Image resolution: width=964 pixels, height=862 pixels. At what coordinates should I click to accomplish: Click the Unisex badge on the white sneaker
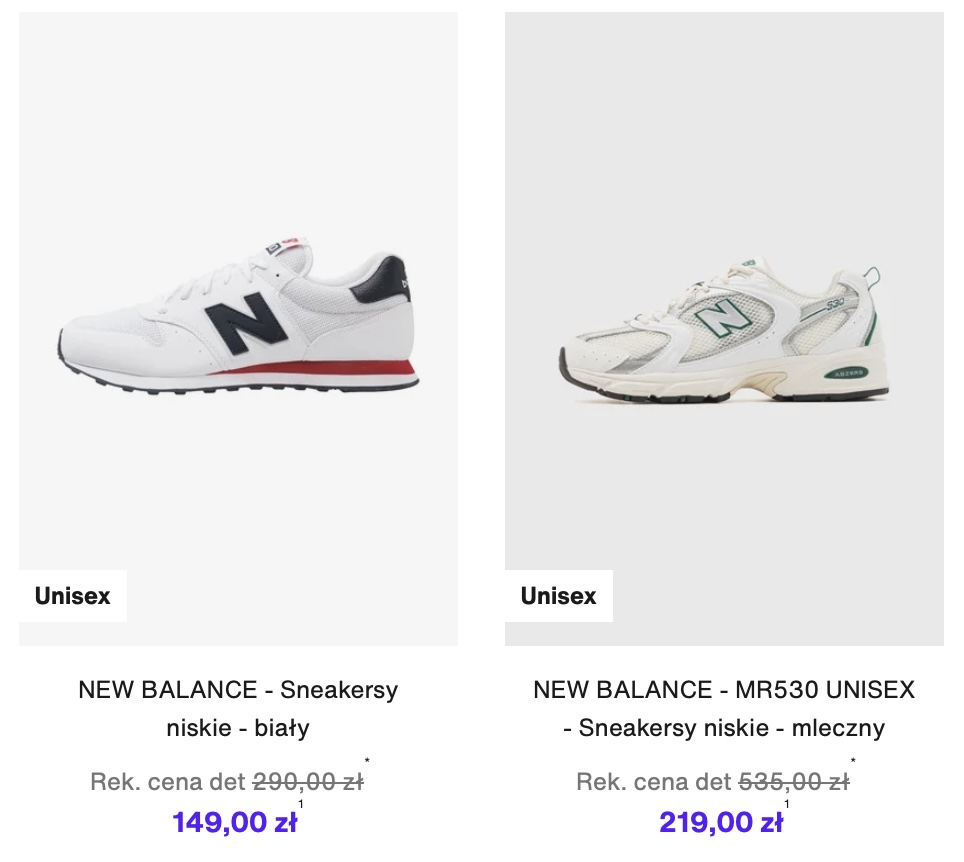click(x=73, y=596)
